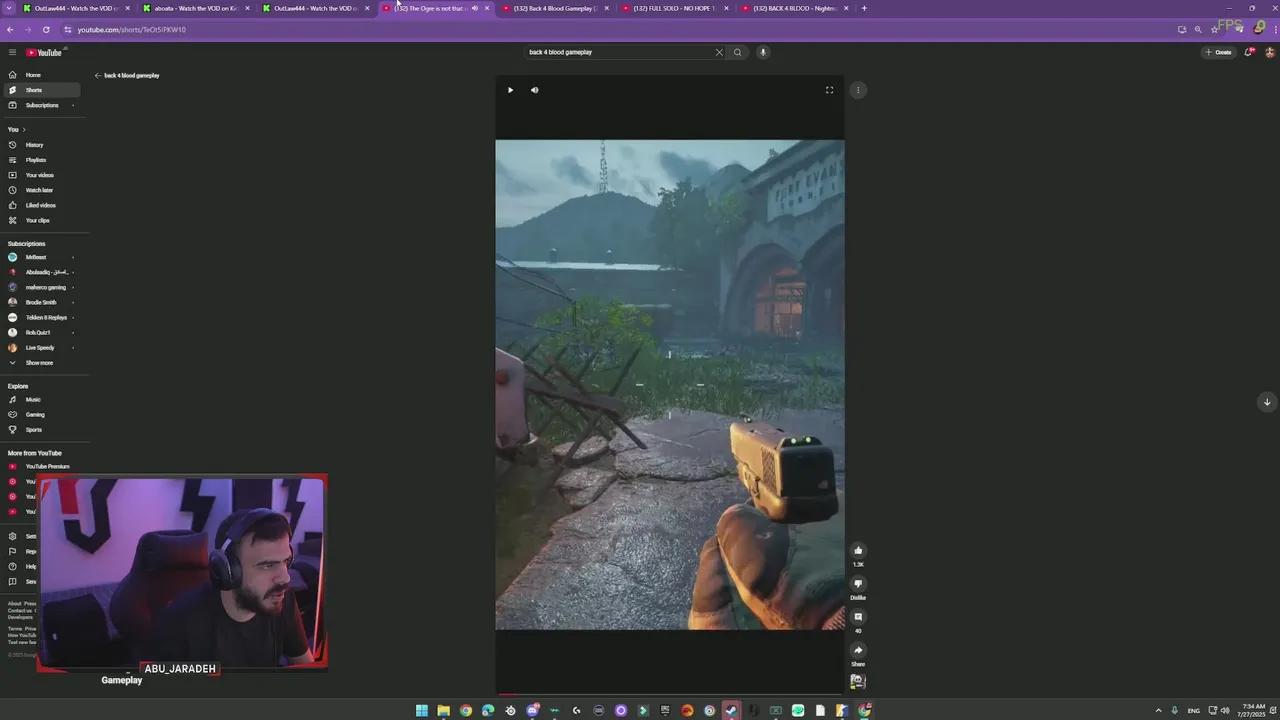Mute the Ogre tab audio icon
This screenshot has height=720, width=1280.
pos(474,8)
